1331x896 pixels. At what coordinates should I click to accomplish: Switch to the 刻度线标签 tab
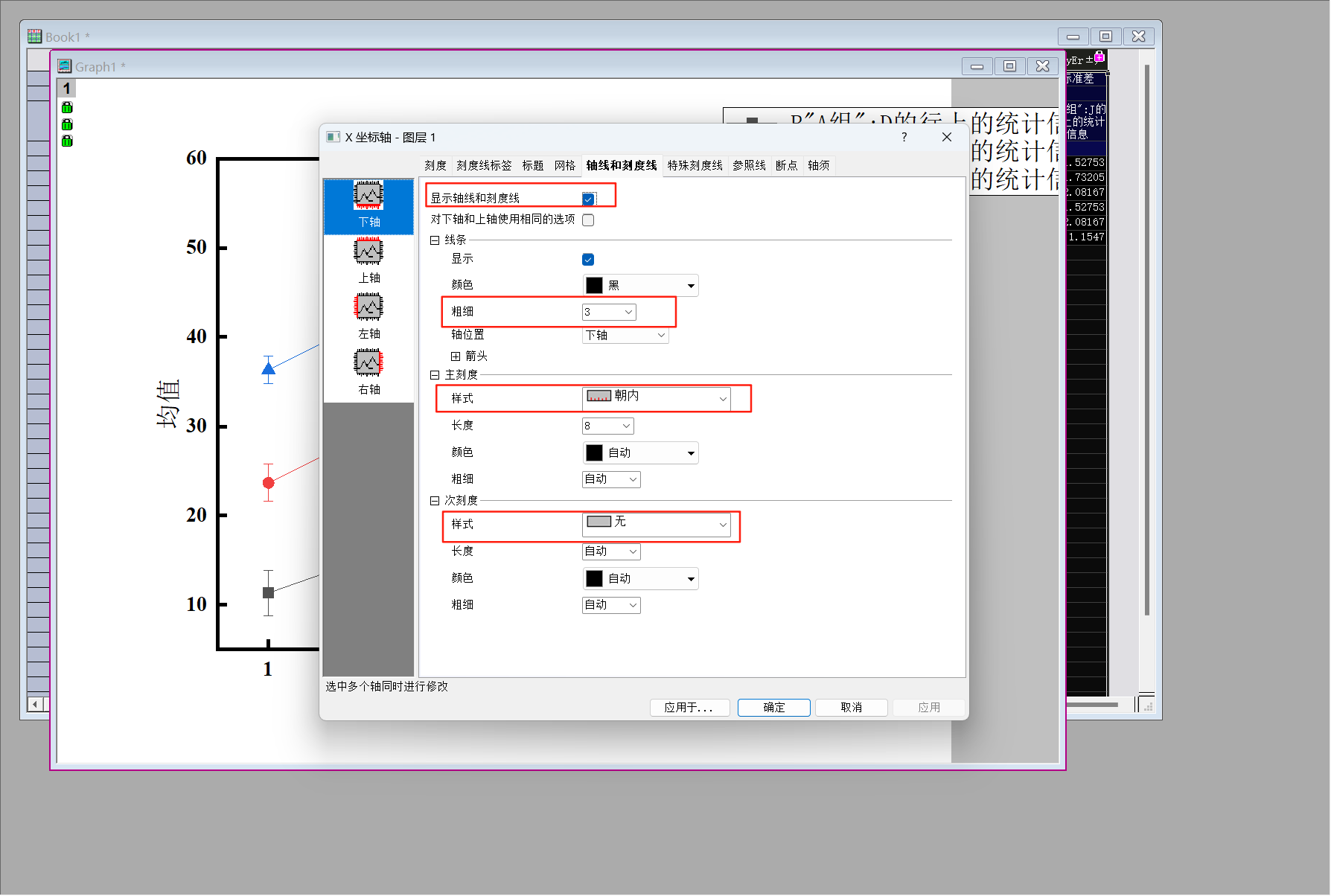click(x=484, y=165)
